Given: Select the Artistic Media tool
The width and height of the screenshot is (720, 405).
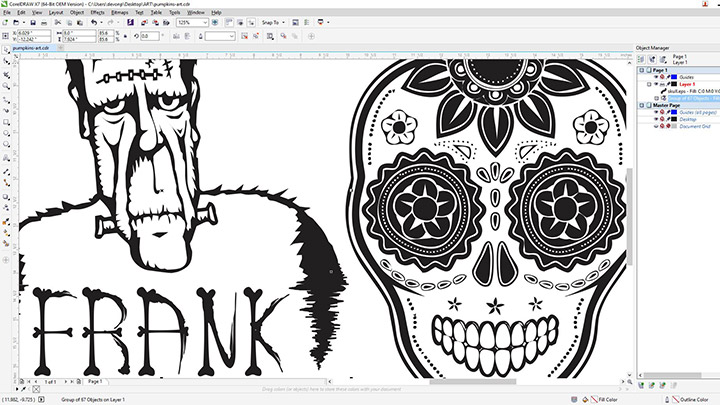Looking at the screenshot, I should (x=6, y=111).
